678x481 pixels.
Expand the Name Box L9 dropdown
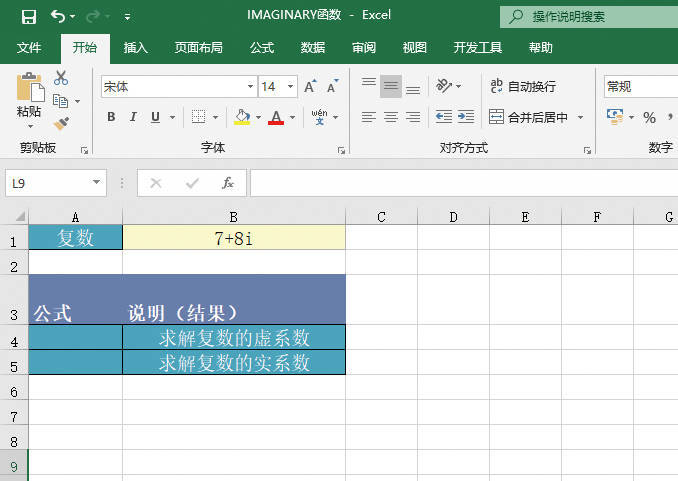pyautogui.click(x=97, y=183)
